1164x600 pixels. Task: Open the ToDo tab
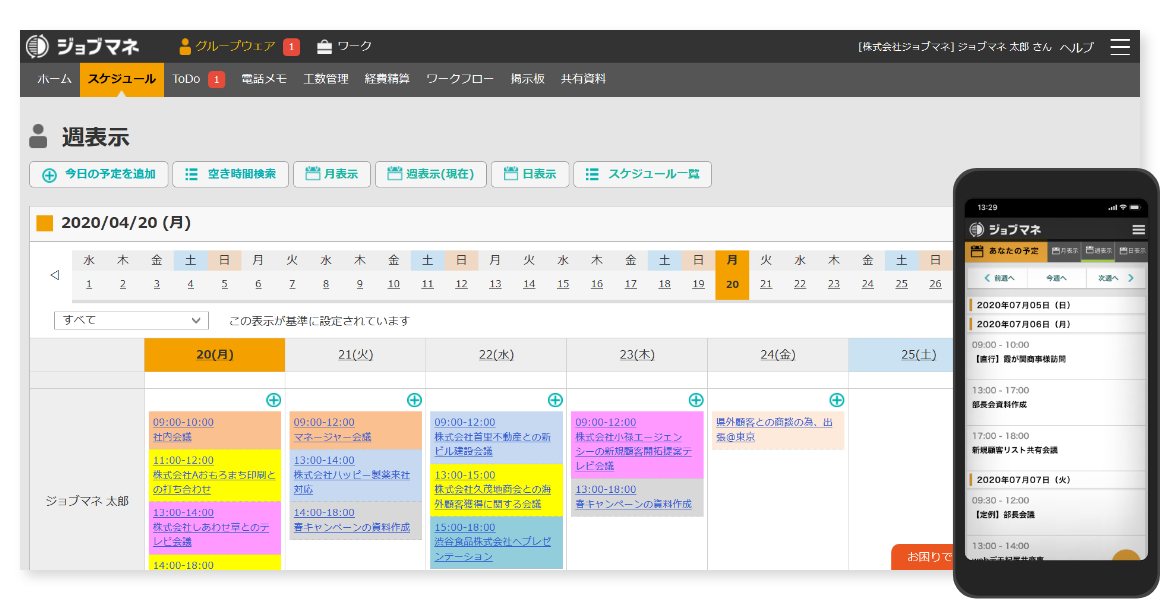(186, 79)
